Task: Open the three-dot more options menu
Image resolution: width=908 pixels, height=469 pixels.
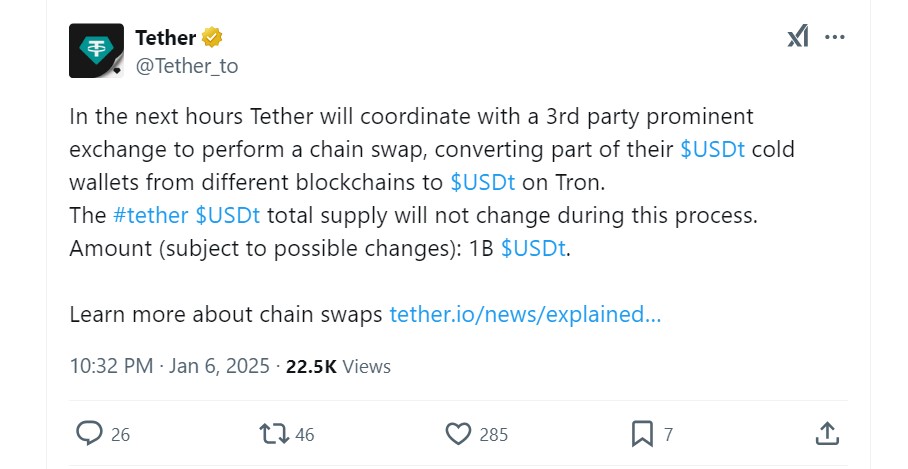Action: tap(835, 37)
